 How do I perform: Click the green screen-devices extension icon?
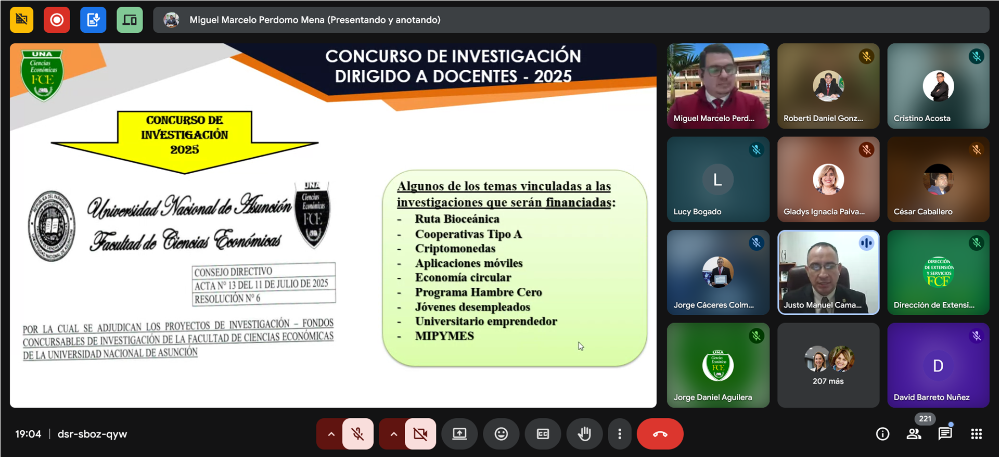pos(129,20)
